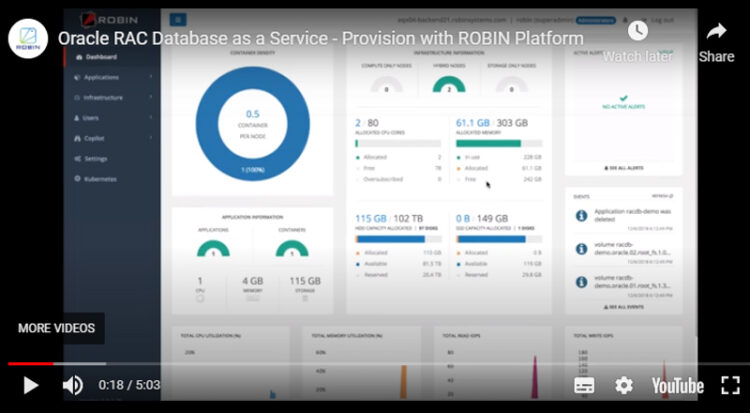Viewport: 750px width, 413px height.
Task: Click the Kubernetes wheel icon in sidebar
Action: 77,179
